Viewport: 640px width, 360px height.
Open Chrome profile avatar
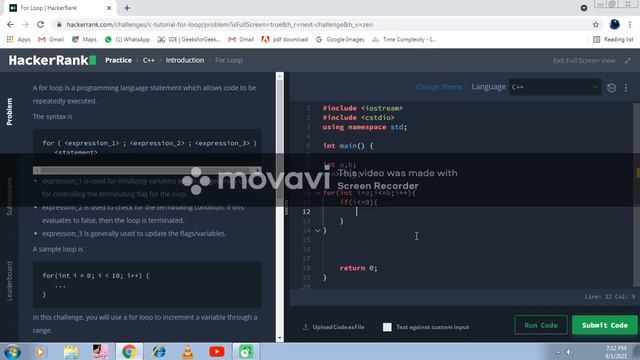point(614,24)
